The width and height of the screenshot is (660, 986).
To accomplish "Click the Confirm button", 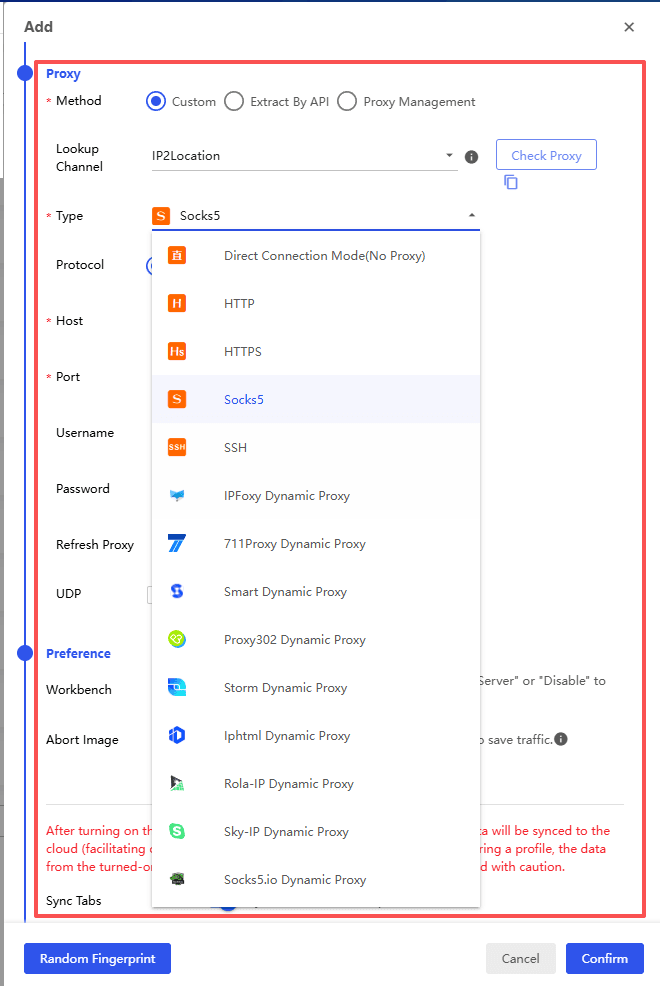I will click(605, 958).
